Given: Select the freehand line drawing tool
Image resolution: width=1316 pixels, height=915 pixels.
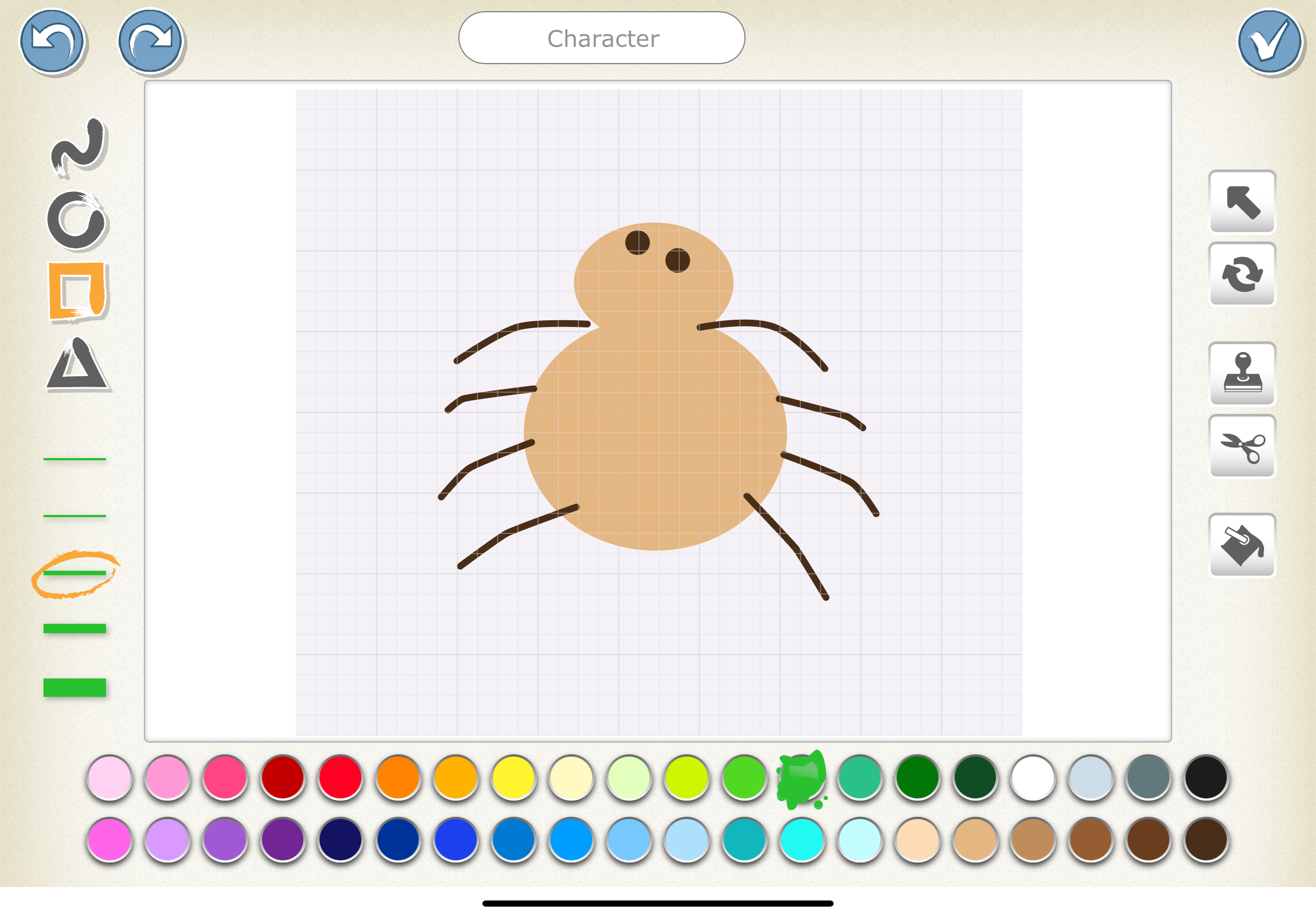Looking at the screenshot, I should click(x=78, y=146).
